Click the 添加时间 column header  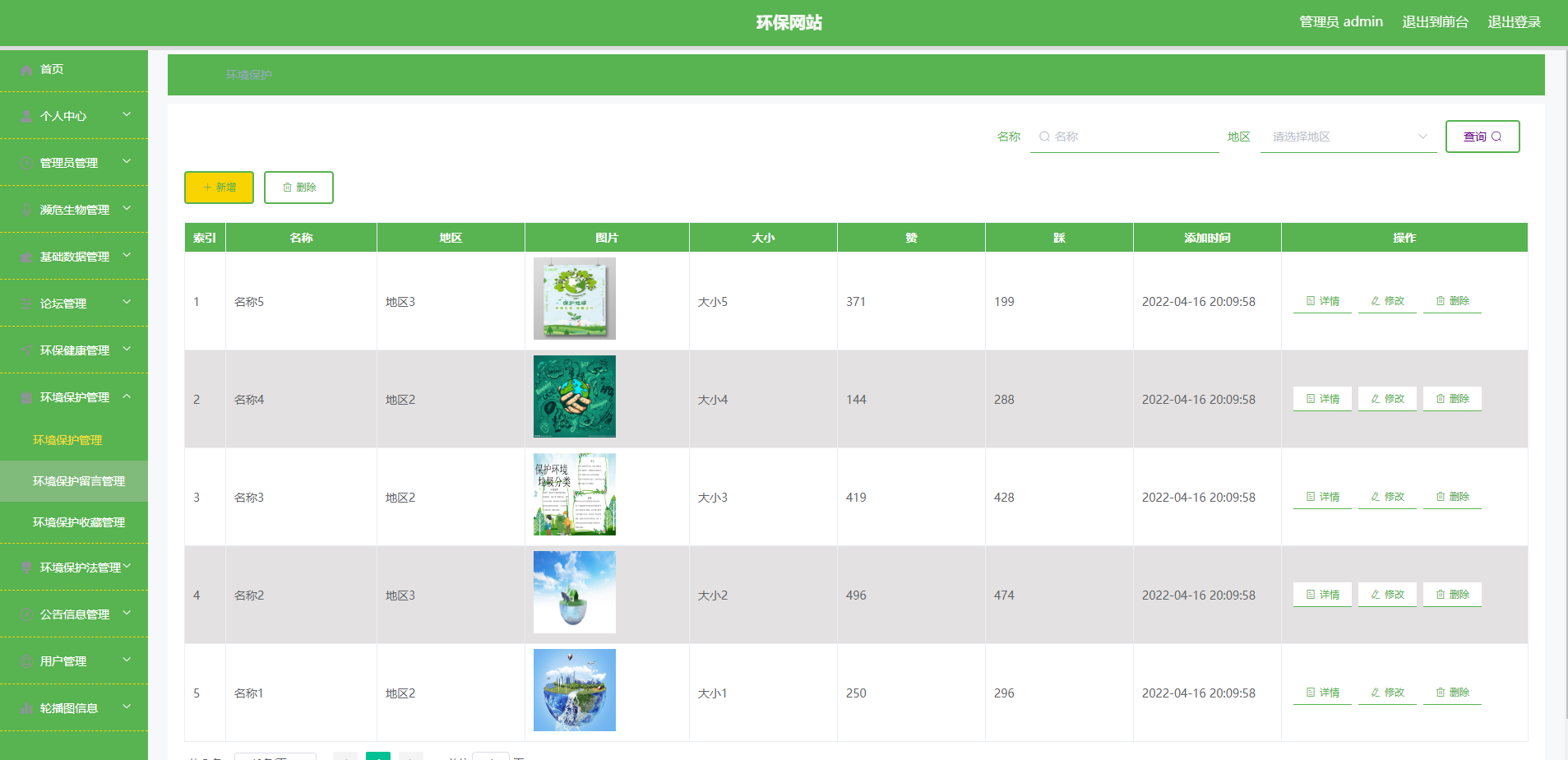pyautogui.click(x=1207, y=238)
